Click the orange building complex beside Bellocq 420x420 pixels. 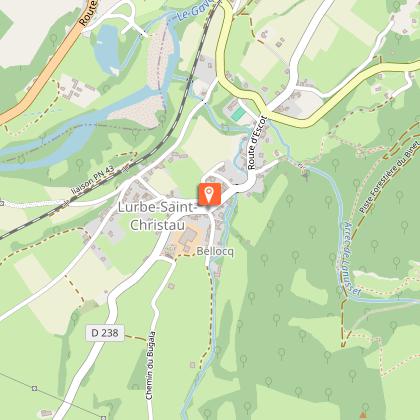(186, 238)
